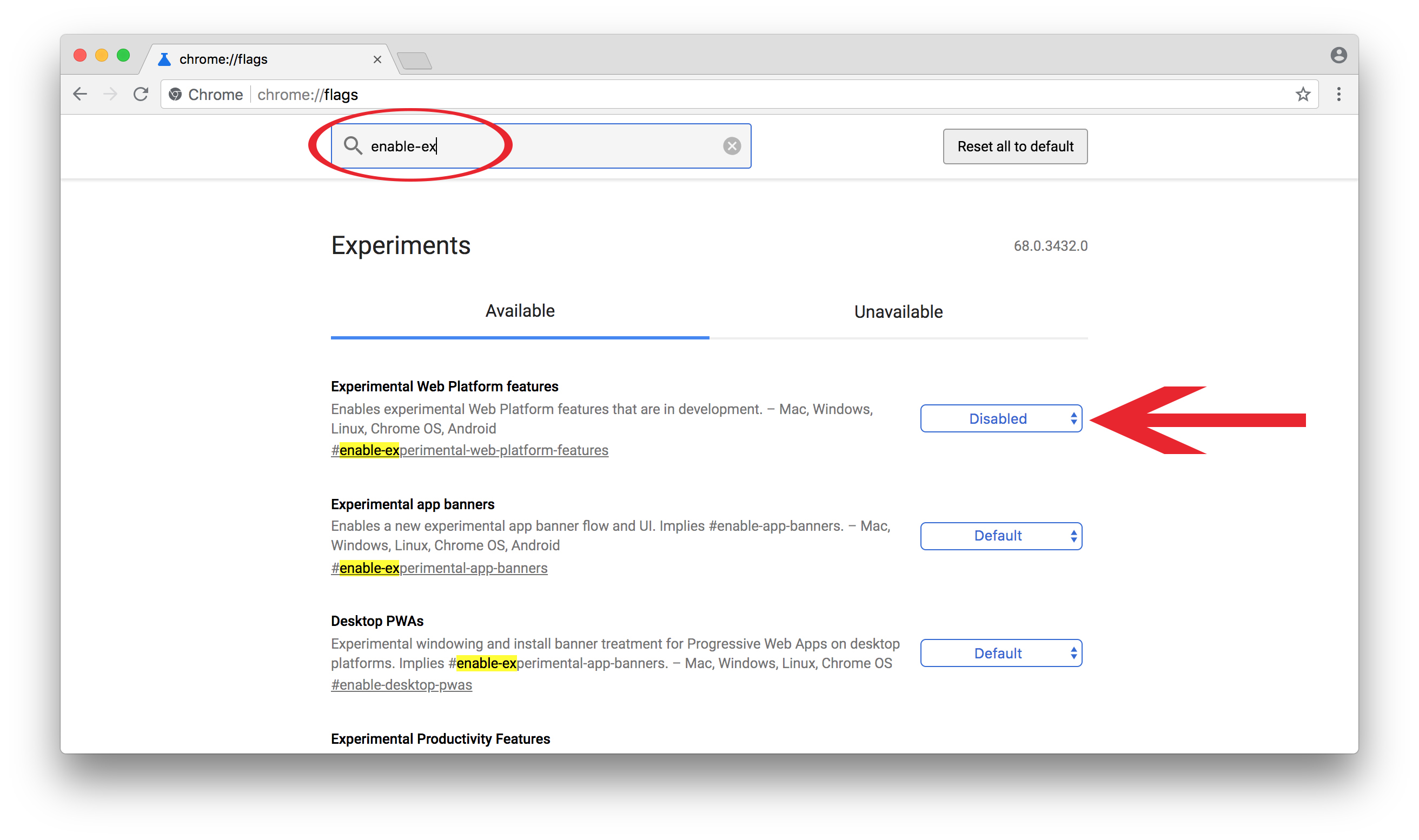
Task: Clear the flags search with the X icon
Action: click(732, 146)
